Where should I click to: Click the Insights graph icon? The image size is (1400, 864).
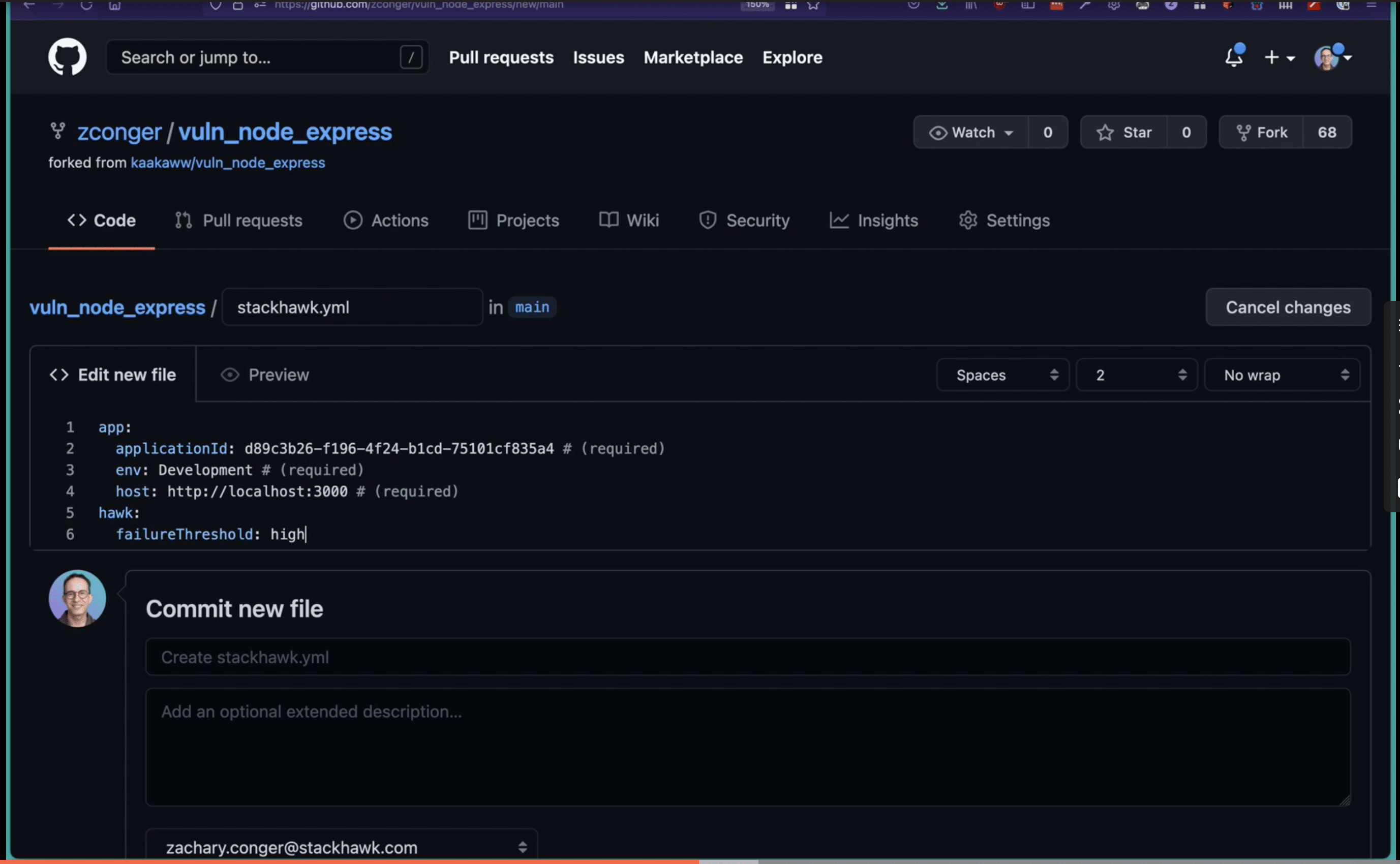pos(839,220)
